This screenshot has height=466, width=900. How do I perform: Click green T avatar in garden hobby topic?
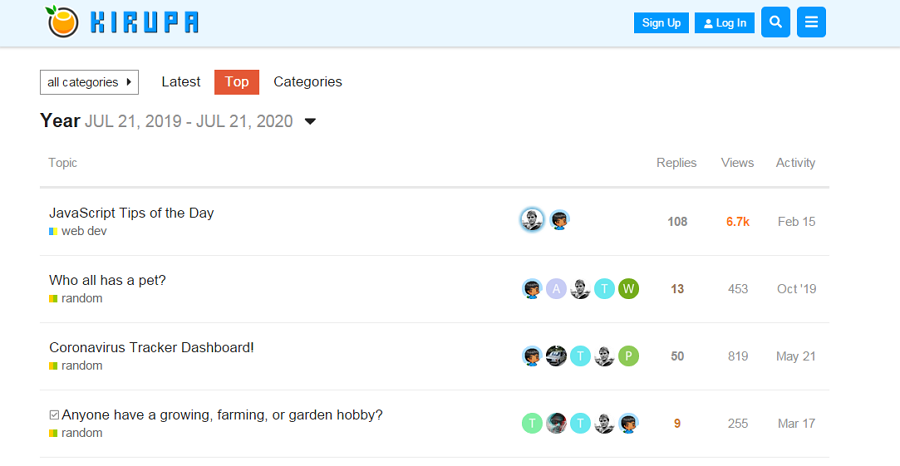click(x=532, y=423)
